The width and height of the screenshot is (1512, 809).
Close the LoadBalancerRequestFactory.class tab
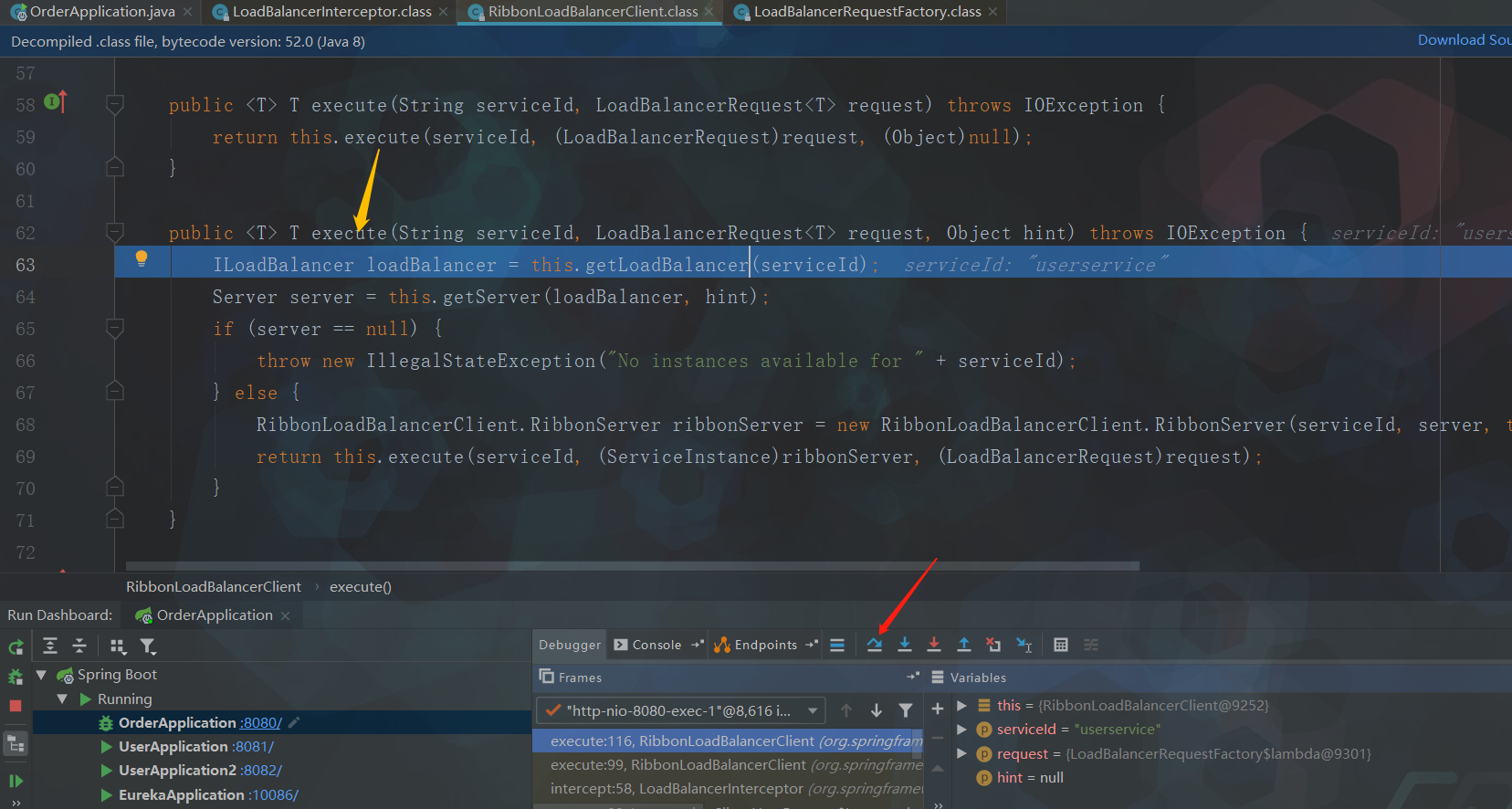tap(992, 12)
